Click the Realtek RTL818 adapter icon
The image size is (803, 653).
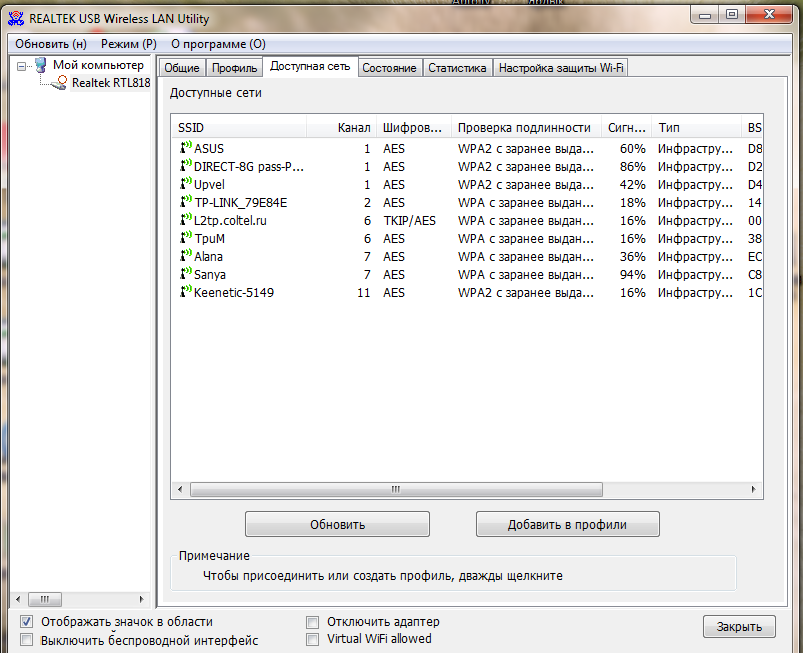pyautogui.click(x=60, y=83)
